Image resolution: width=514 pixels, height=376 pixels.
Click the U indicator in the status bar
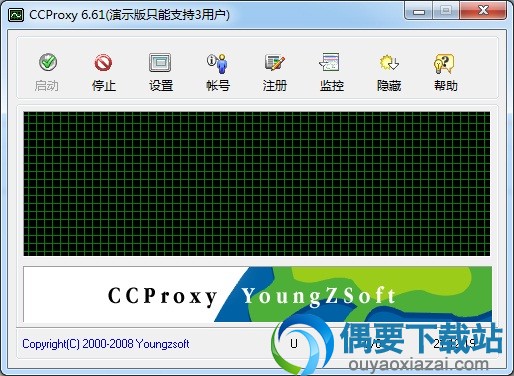[x=294, y=344]
